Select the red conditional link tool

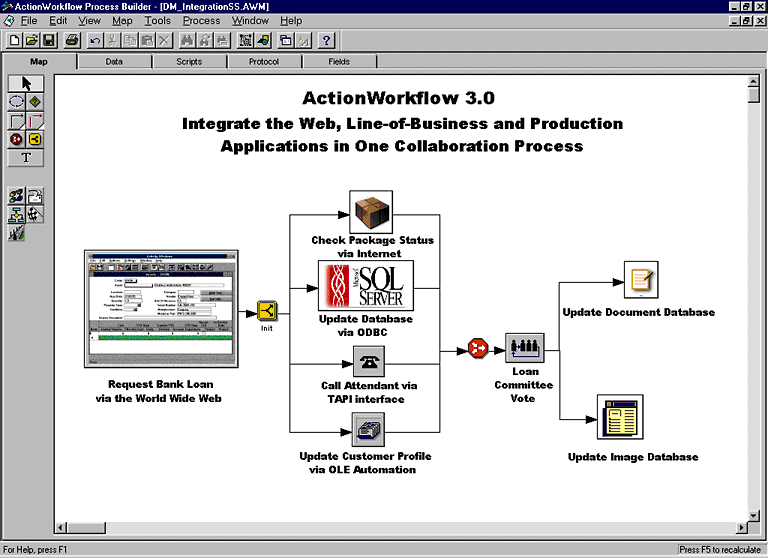[x=35, y=121]
